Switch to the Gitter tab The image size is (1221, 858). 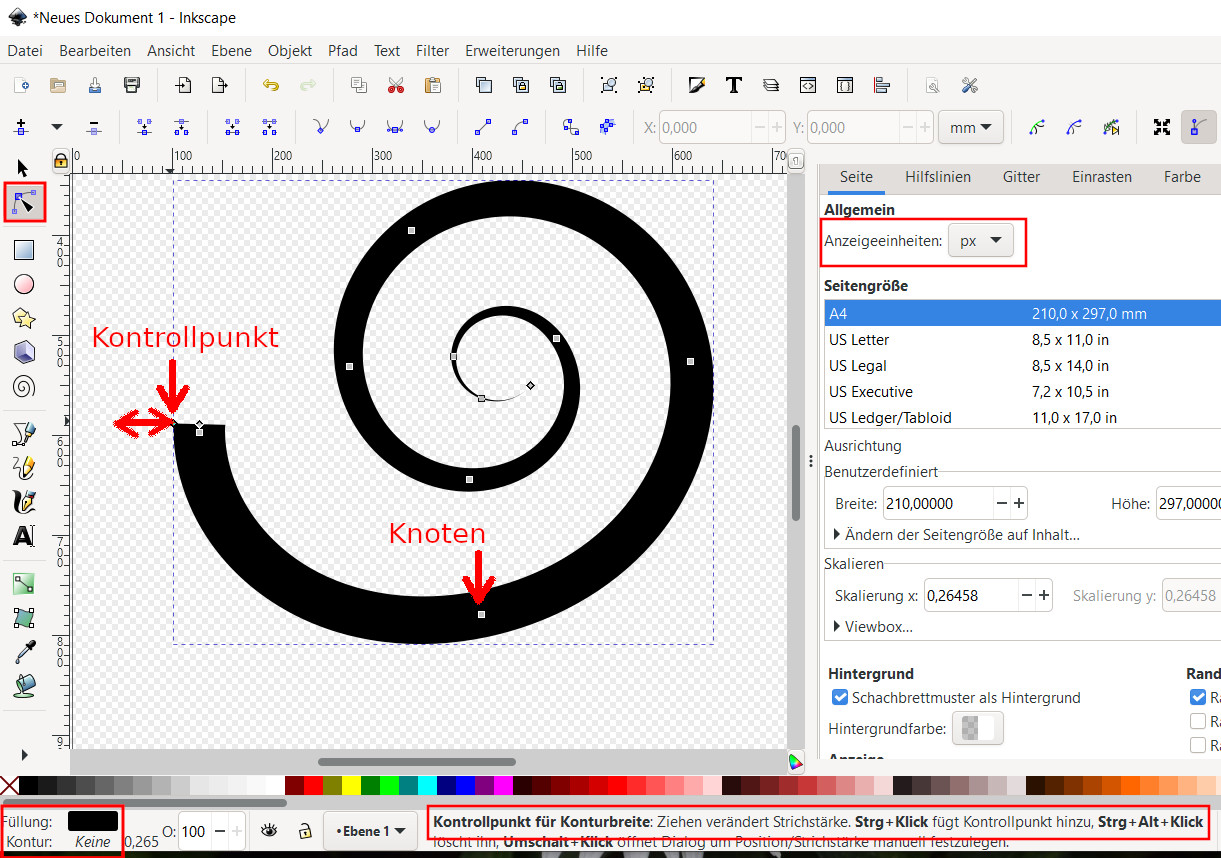pyautogui.click(x=1022, y=176)
